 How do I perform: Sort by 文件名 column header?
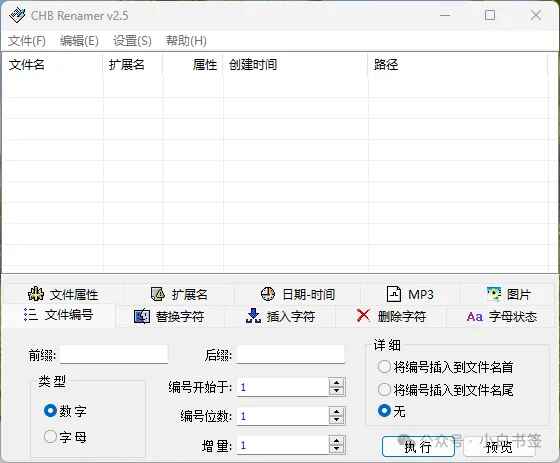(53, 65)
